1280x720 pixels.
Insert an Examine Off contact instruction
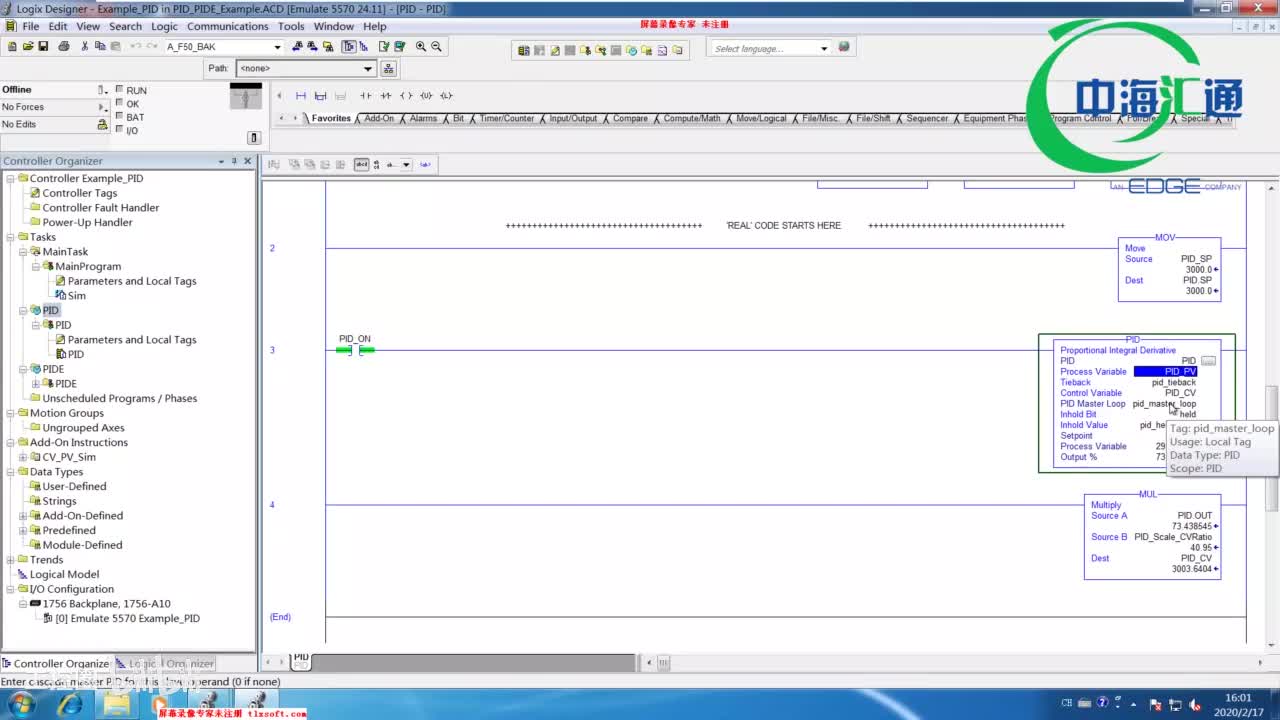[x=385, y=96]
